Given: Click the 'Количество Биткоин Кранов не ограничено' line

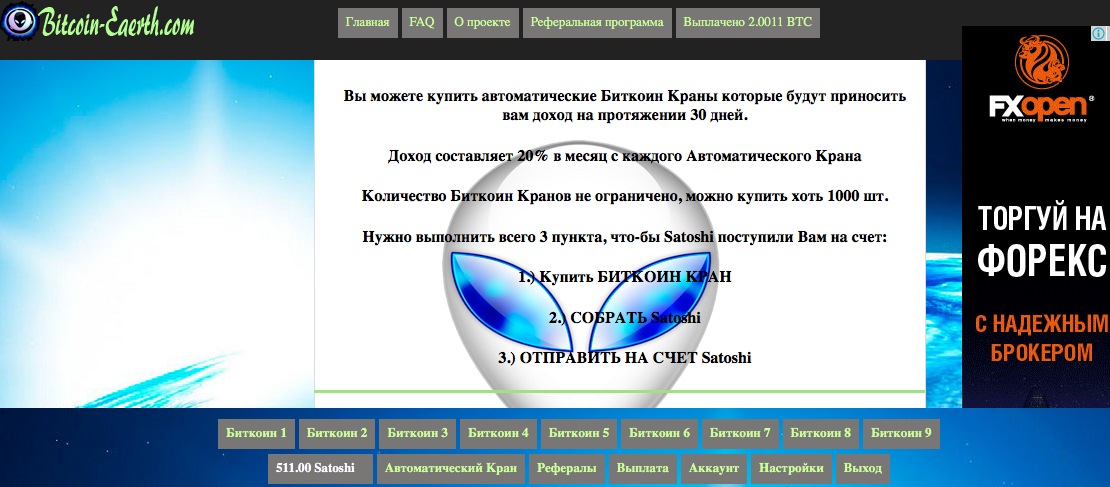Looking at the screenshot, I should [x=624, y=197].
